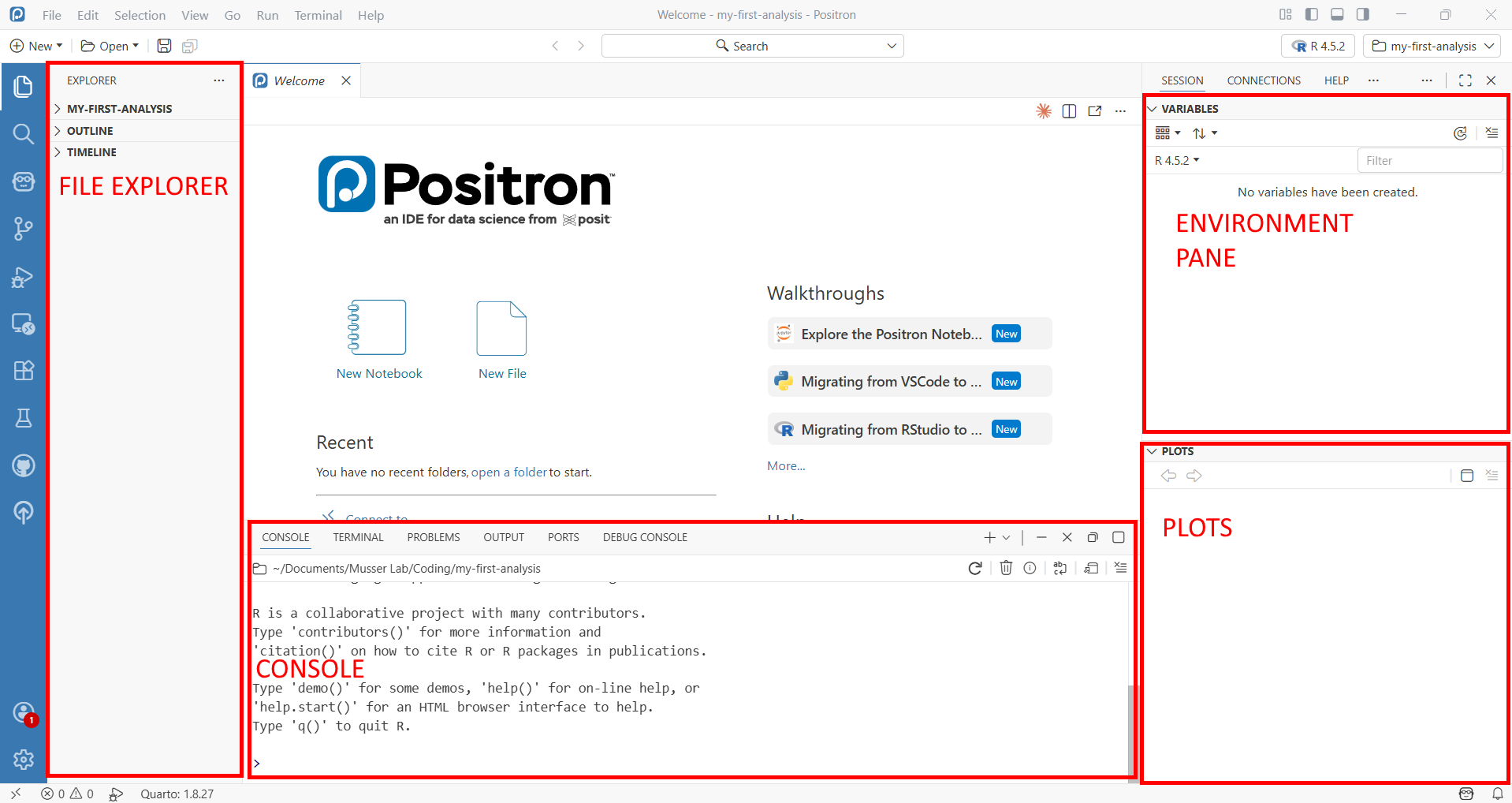The width and height of the screenshot is (1512, 803).
Task: Click the Manage gear icon
Action: [24, 759]
